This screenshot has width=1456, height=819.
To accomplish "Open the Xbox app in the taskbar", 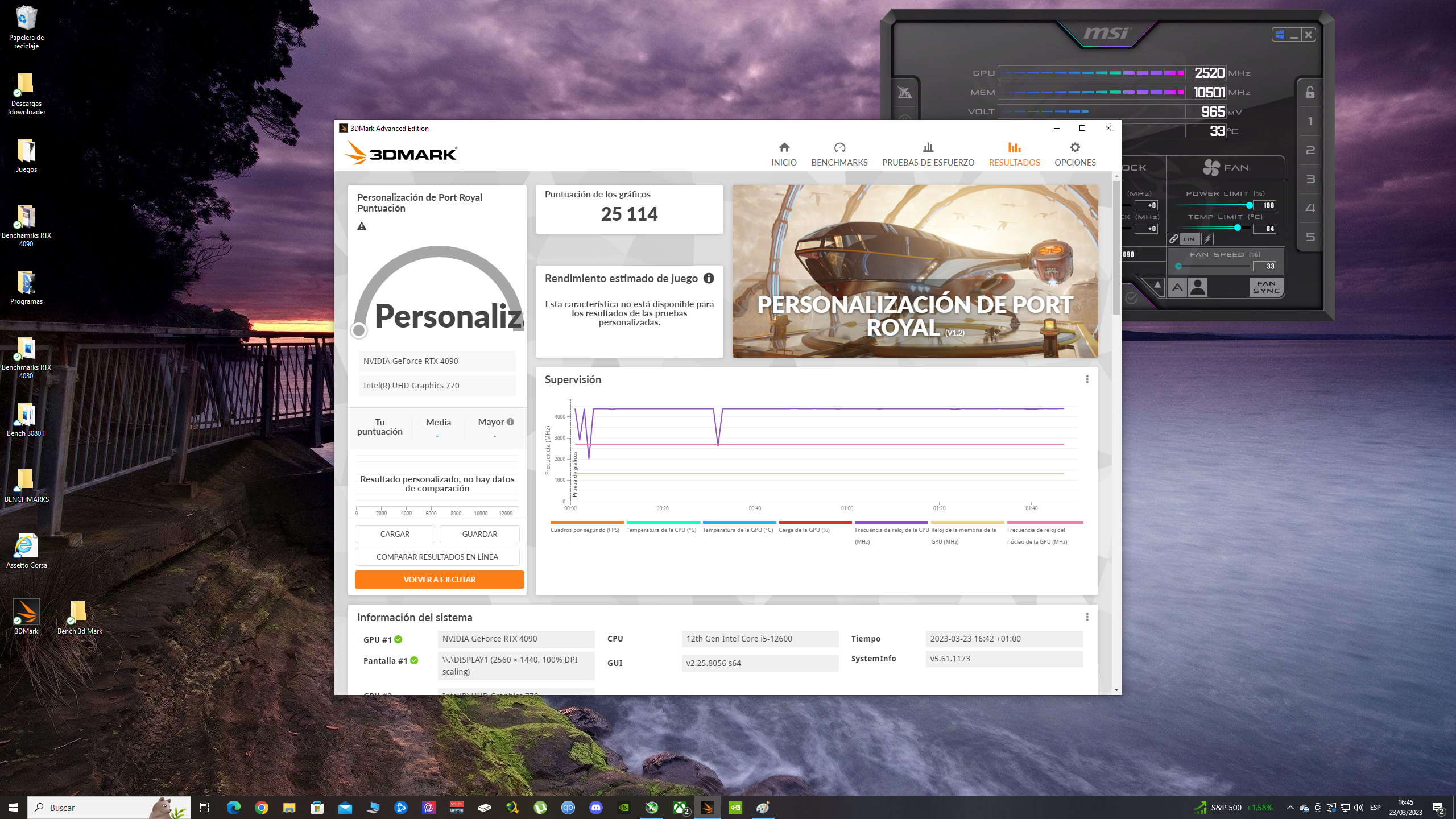I will [x=680, y=808].
